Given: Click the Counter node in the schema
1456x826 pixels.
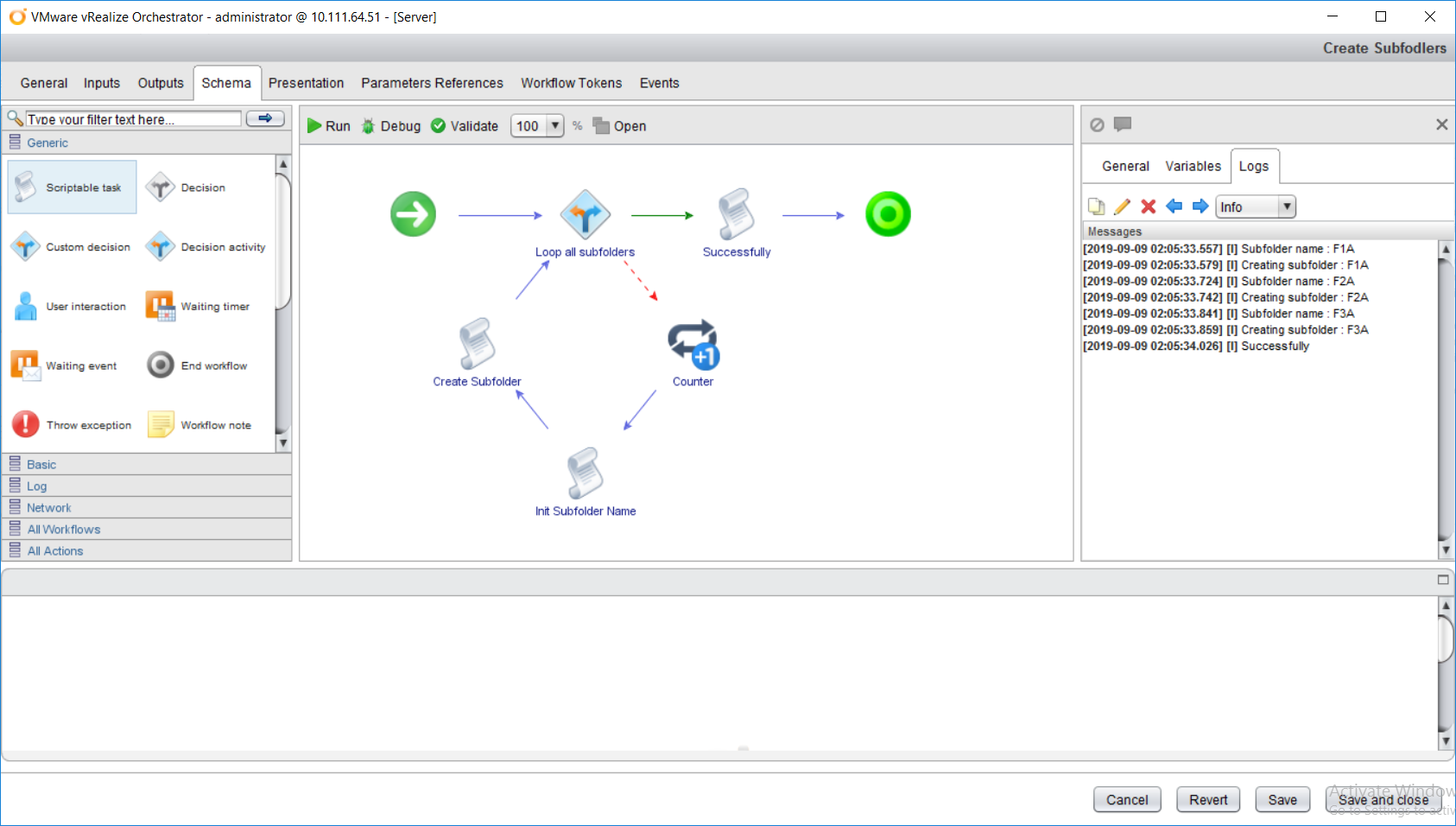Looking at the screenshot, I should coord(693,345).
